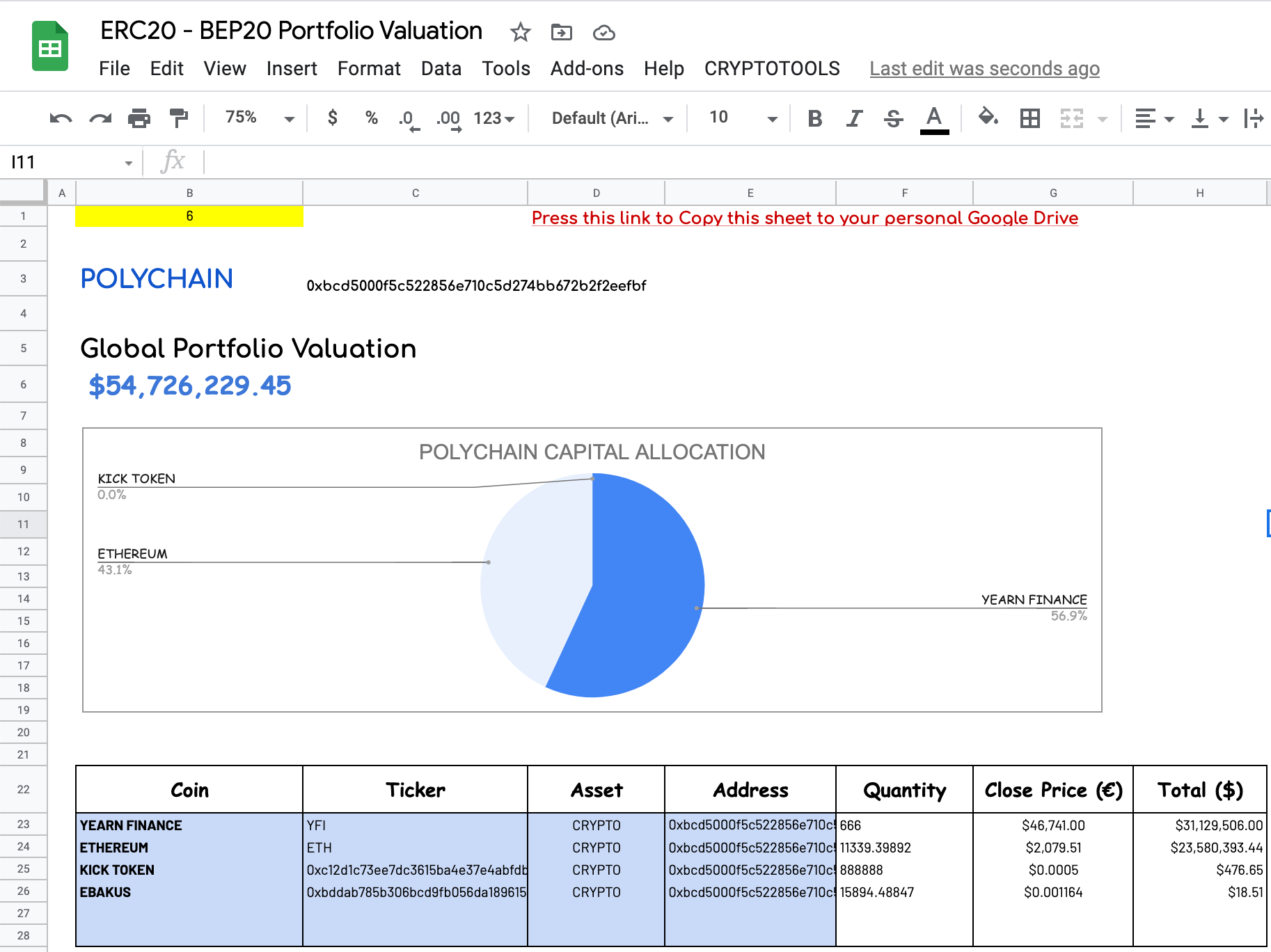Click the copy sheet to Google Drive link
The height and width of the screenshot is (952, 1271).
coord(805,218)
